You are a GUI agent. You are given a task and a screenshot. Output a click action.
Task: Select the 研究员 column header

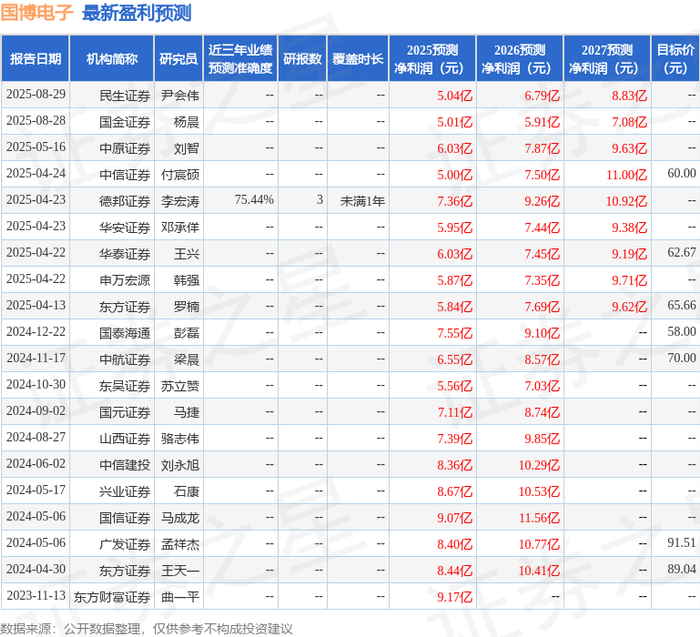coord(178,58)
